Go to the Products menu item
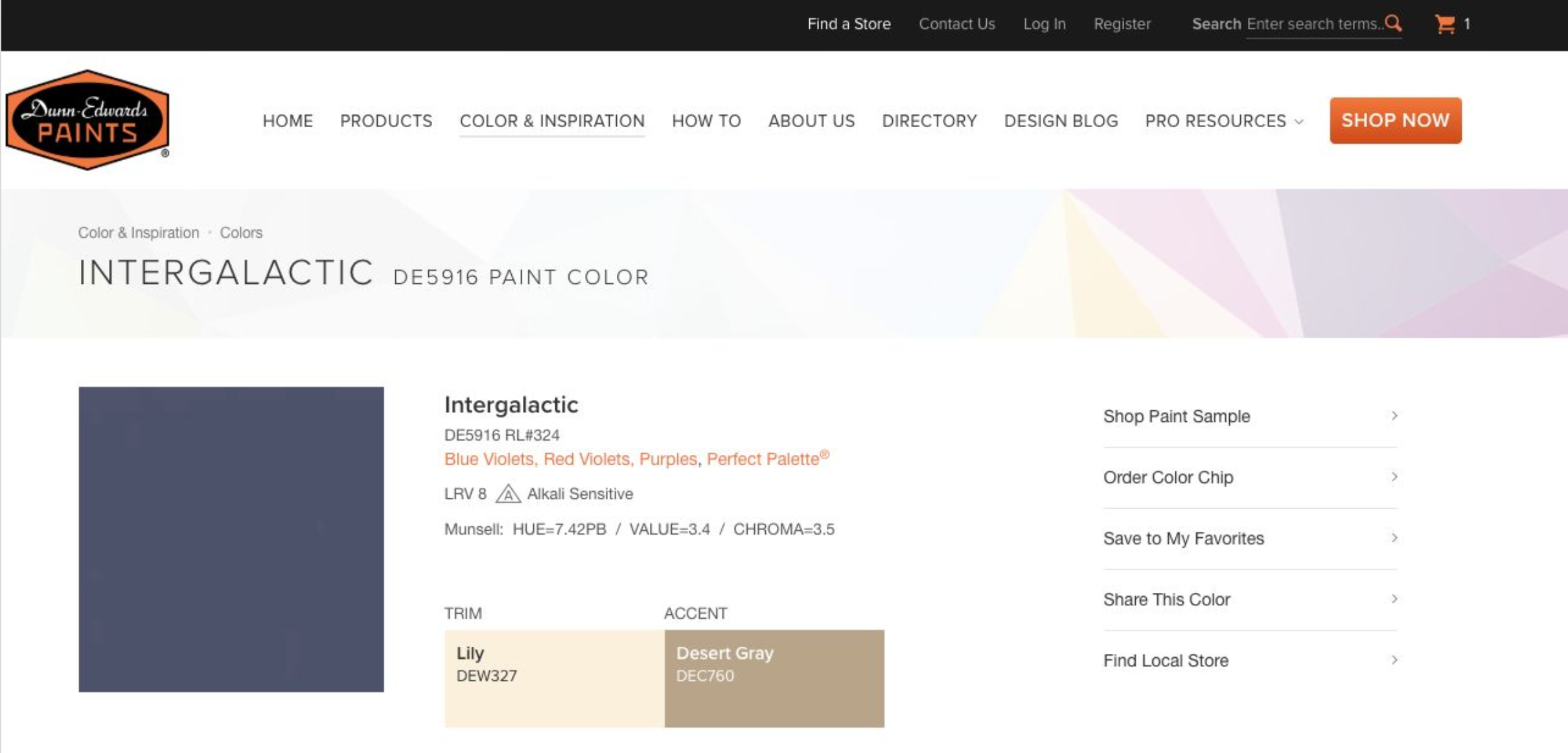Image resolution: width=1568 pixels, height=753 pixels. [x=386, y=121]
